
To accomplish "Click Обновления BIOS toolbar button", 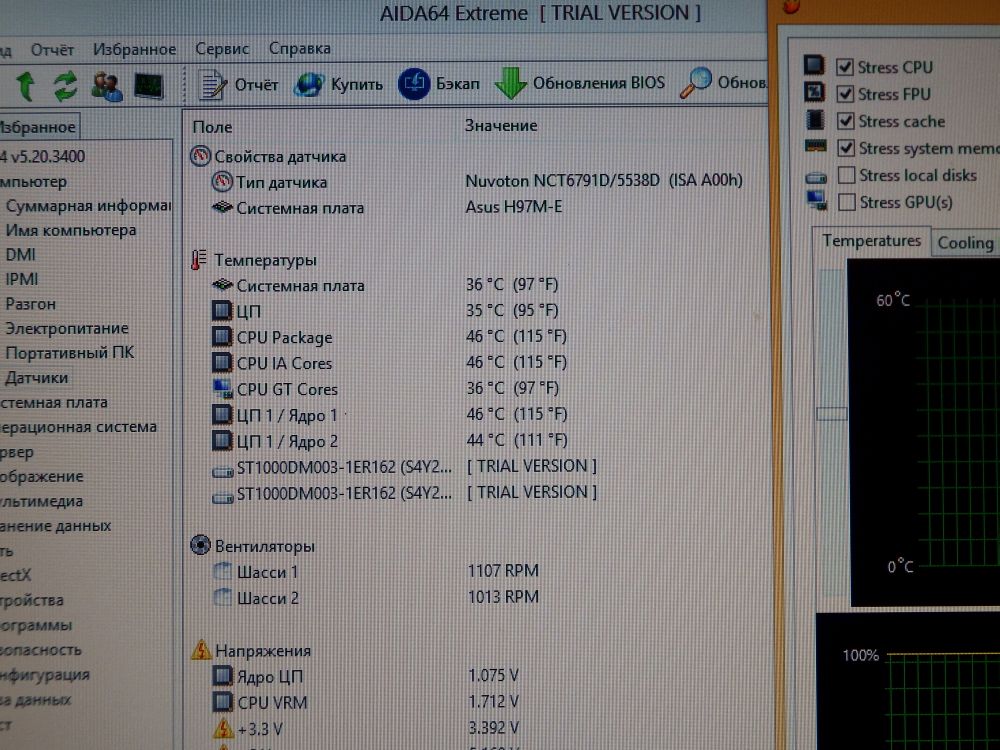I will click(x=580, y=83).
